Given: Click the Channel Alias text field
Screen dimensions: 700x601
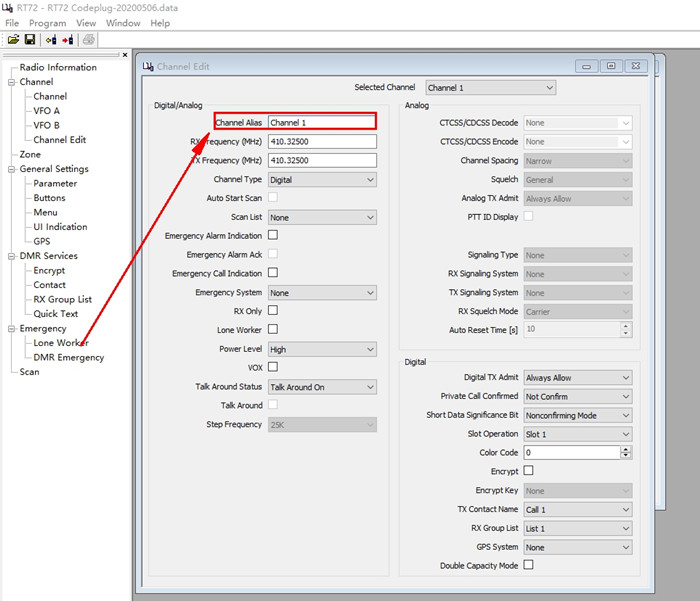Looking at the screenshot, I should click(x=322, y=123).
